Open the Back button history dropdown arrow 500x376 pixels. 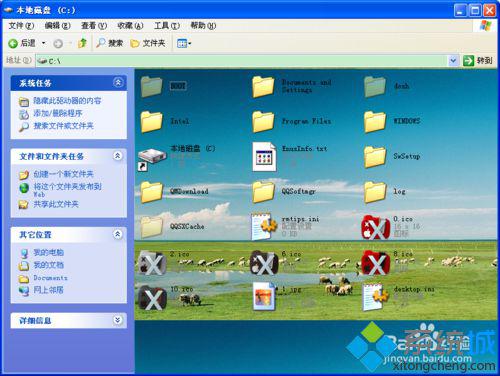(44, 43)
